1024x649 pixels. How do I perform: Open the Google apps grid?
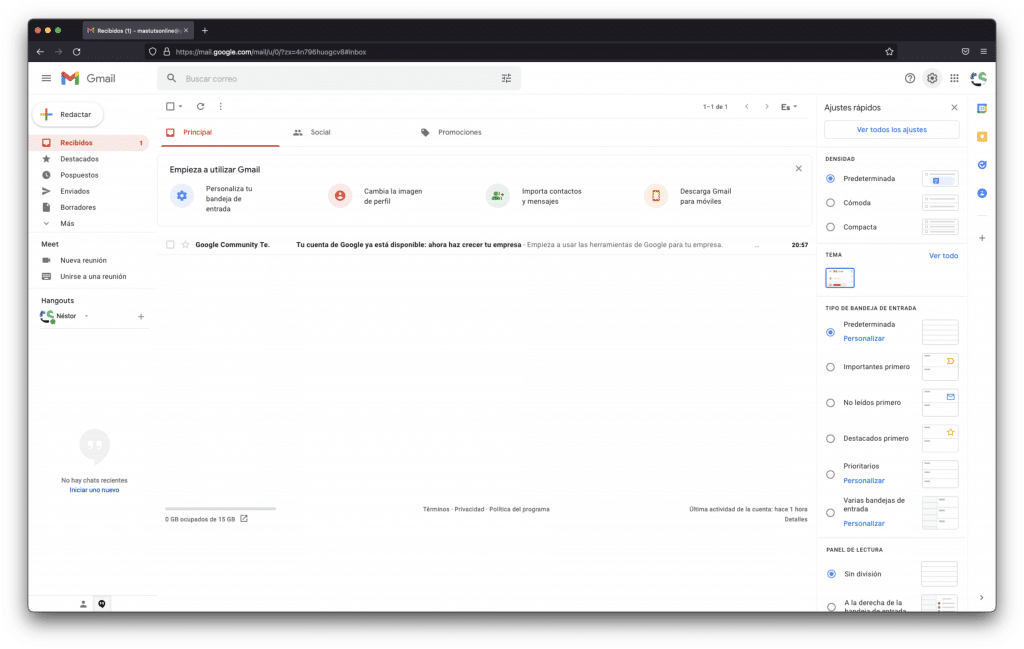[954, 77]
